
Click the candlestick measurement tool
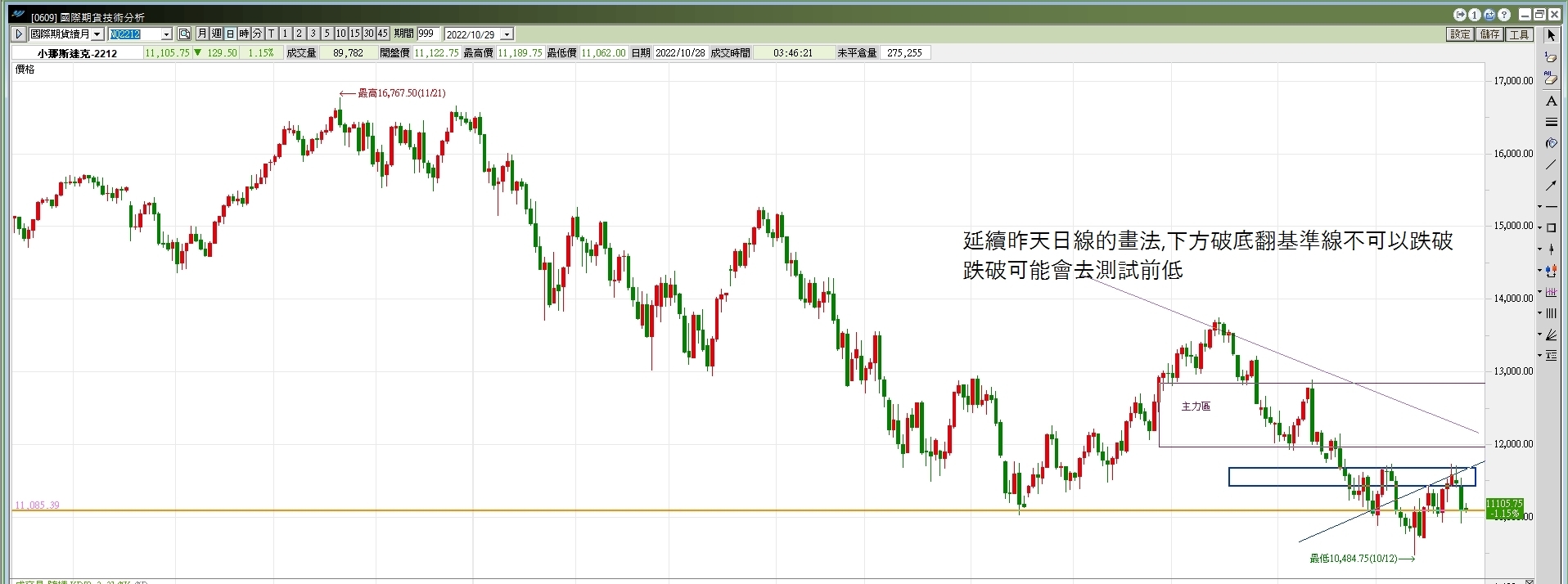pyautogui.click(x=1552, y=271)
